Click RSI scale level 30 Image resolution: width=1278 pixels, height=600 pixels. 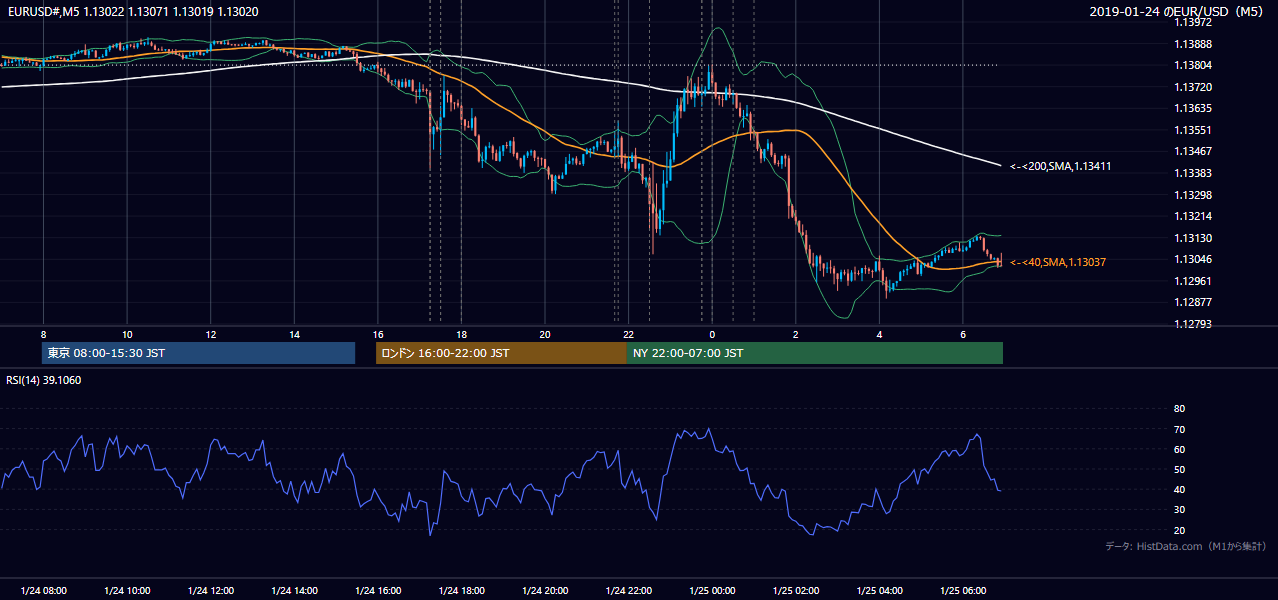[1179, 510]
